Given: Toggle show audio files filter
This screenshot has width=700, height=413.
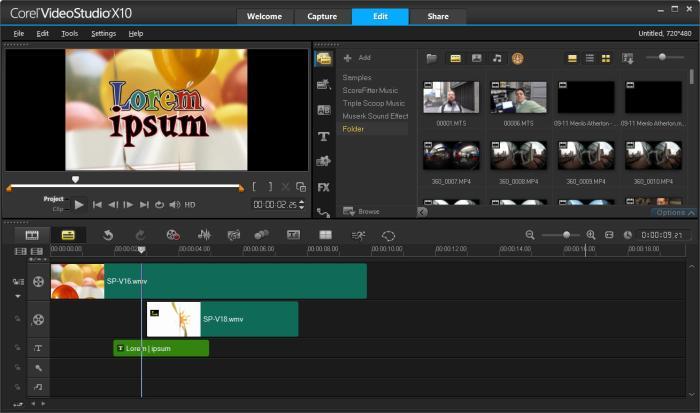Looking at the screenshot, I should pyautogui.click(x=497, y=58).
